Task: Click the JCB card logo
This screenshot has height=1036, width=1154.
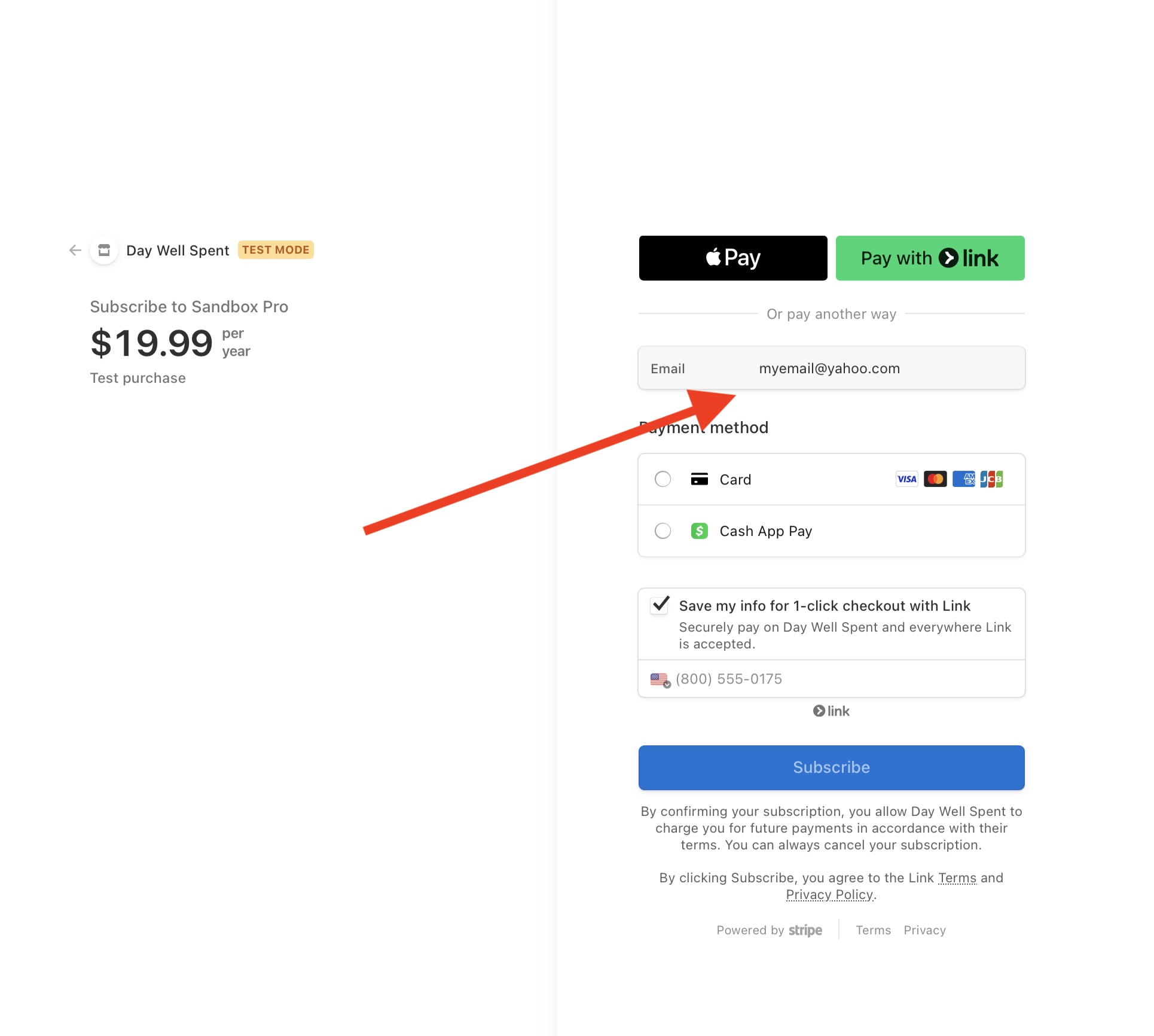Action: (991, 479)
